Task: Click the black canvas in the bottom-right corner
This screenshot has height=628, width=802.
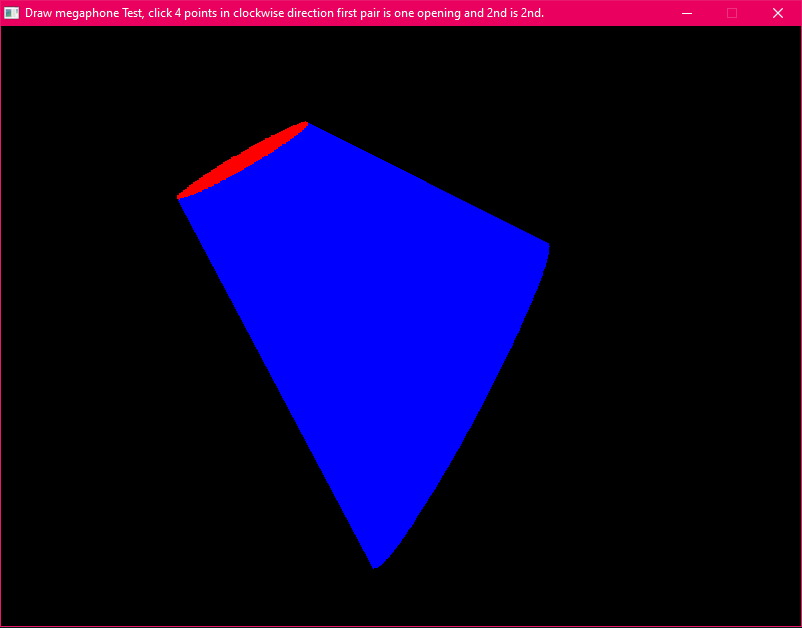Action: [740, 580]
